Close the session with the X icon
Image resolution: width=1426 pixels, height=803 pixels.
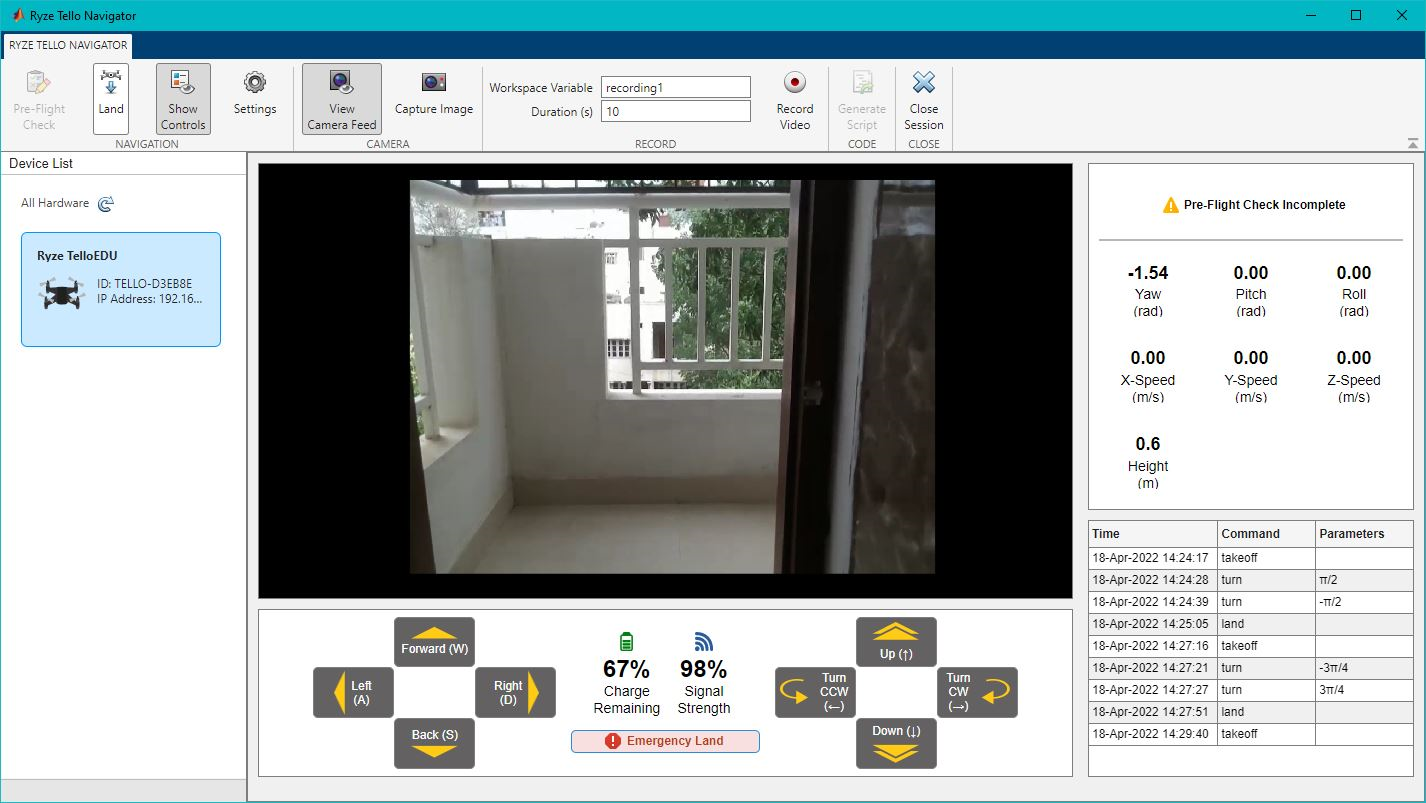coord(923,99)
